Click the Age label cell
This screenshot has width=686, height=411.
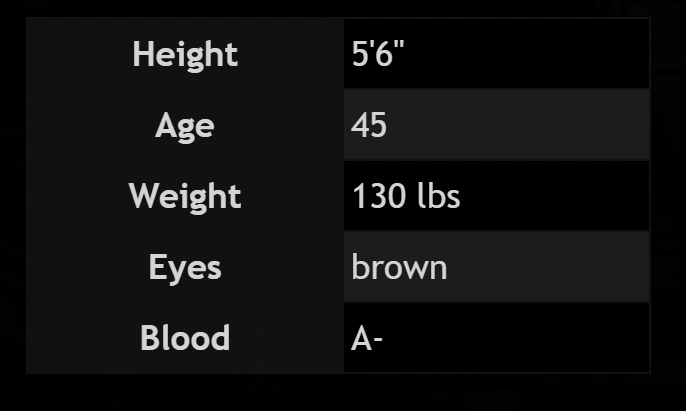(x=185, y=125)
